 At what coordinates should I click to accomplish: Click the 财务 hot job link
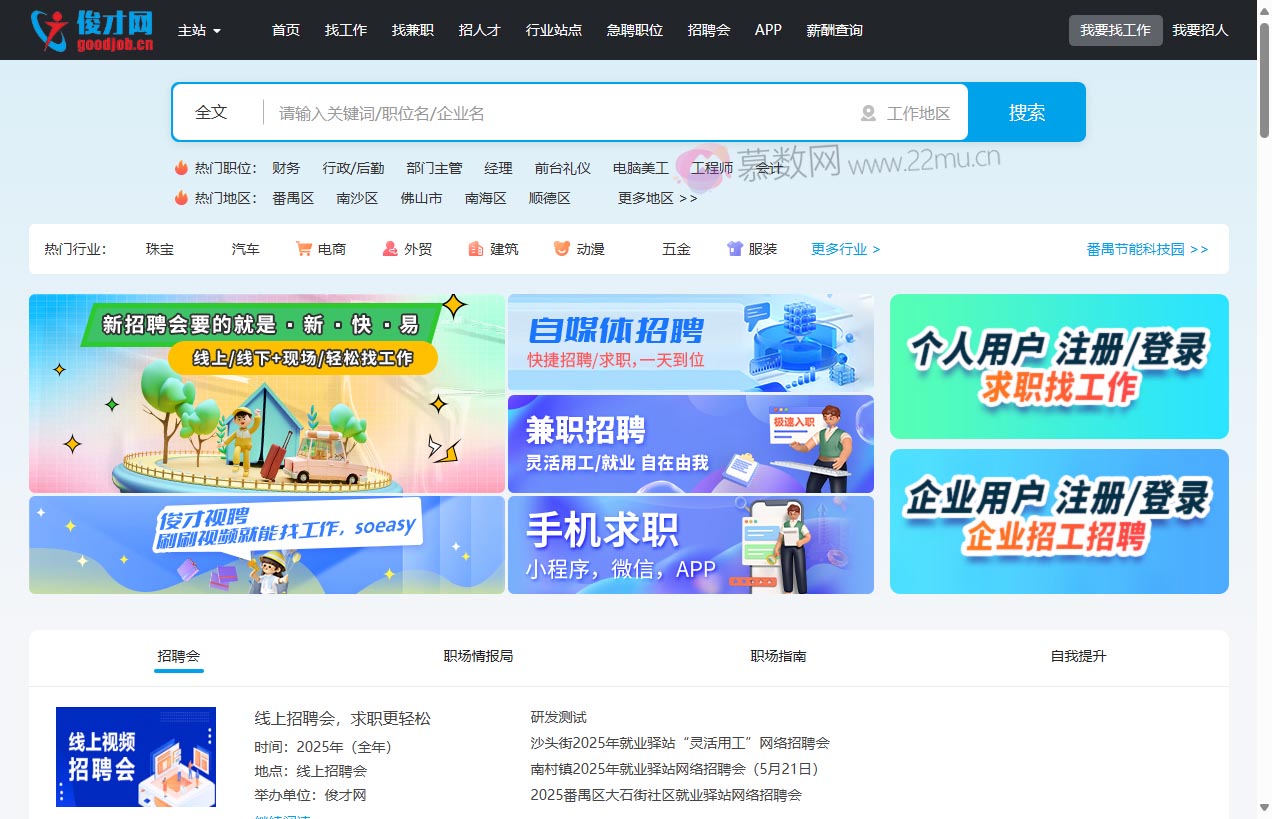point(286,168)
